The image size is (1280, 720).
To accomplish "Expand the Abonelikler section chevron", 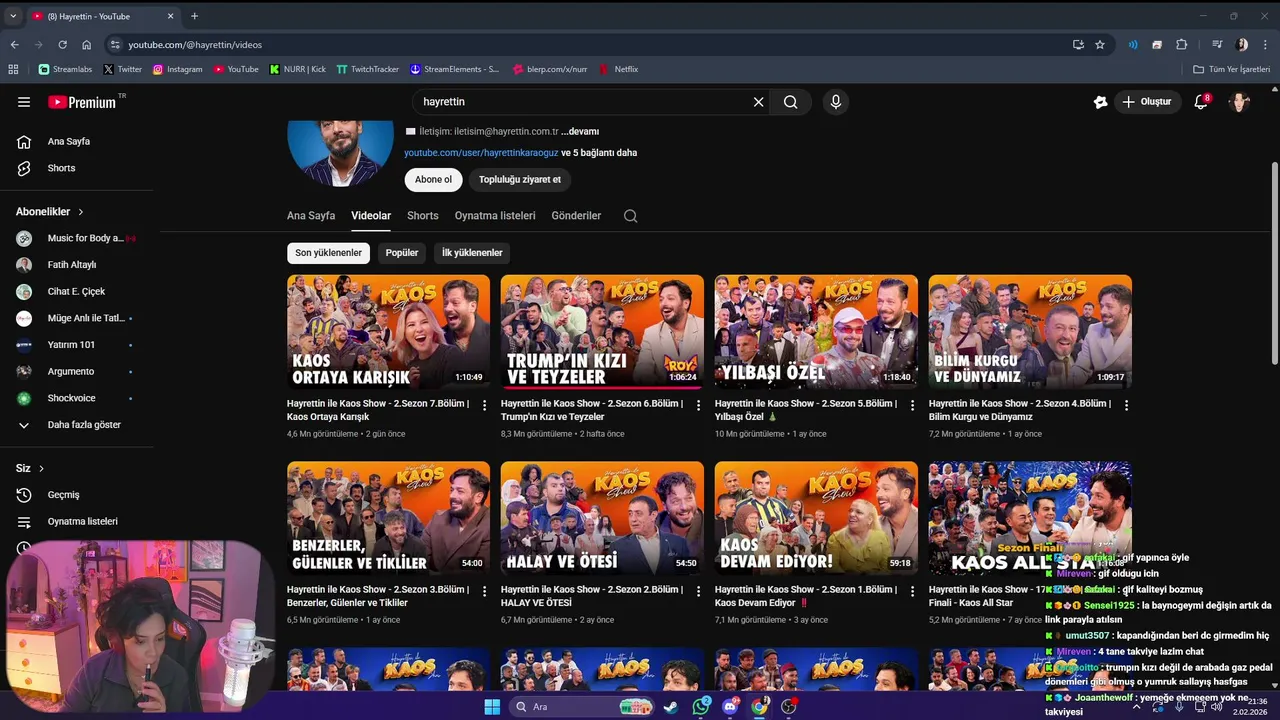I will pos(81,212).
